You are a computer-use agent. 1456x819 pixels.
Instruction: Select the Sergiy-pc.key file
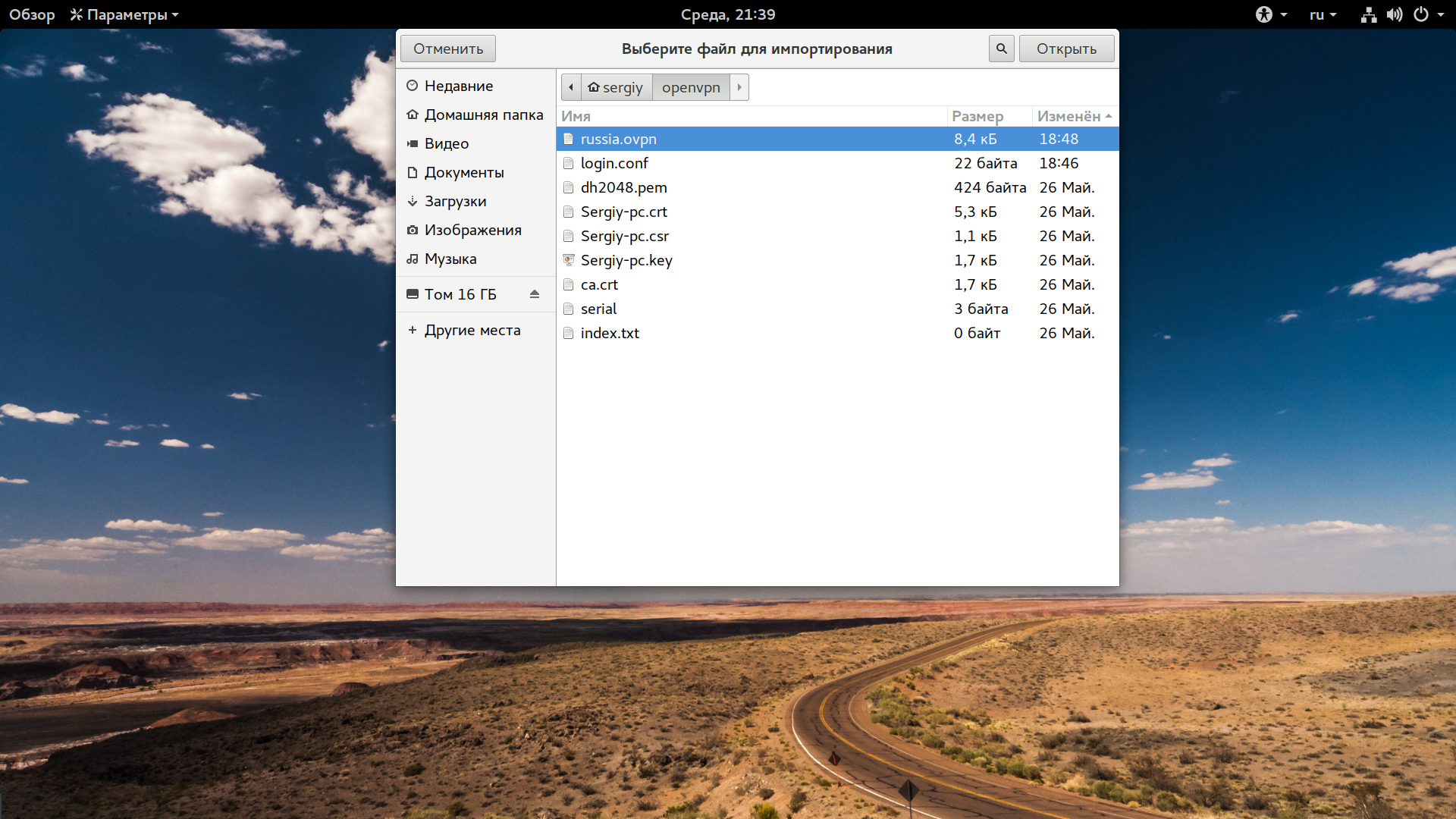pos(837,260)
